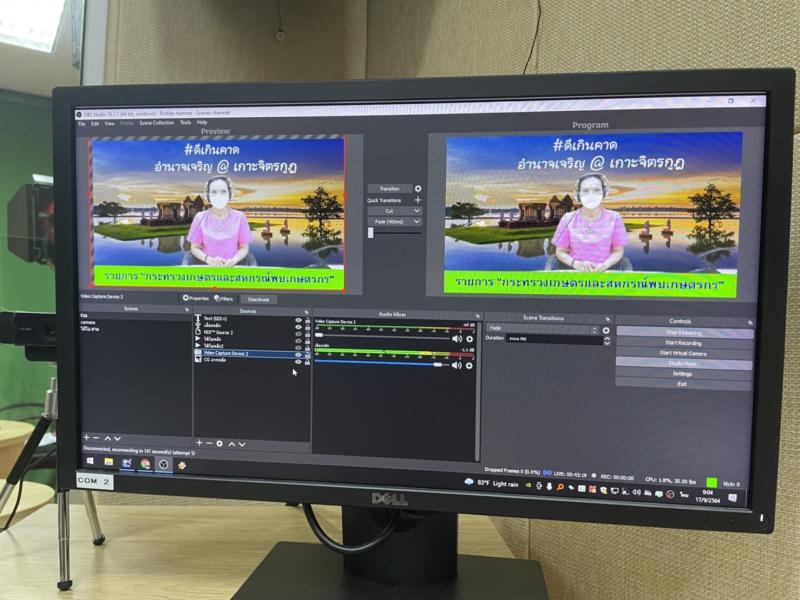This screenshot has height=600, width=800.
Task: Open the Help menu
Action: [202, 122]
